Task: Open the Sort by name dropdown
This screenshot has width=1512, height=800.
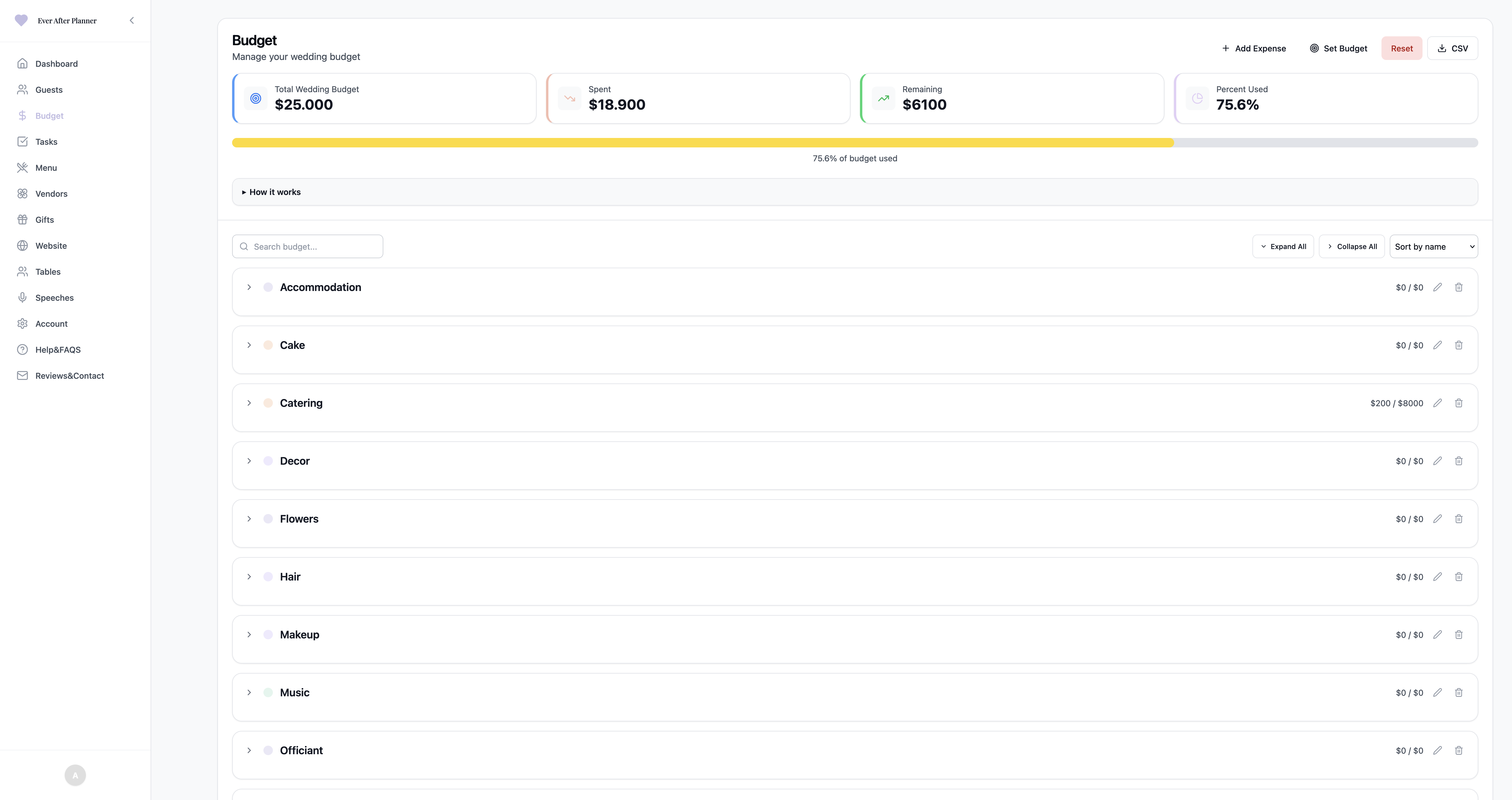Action: 1433,247
